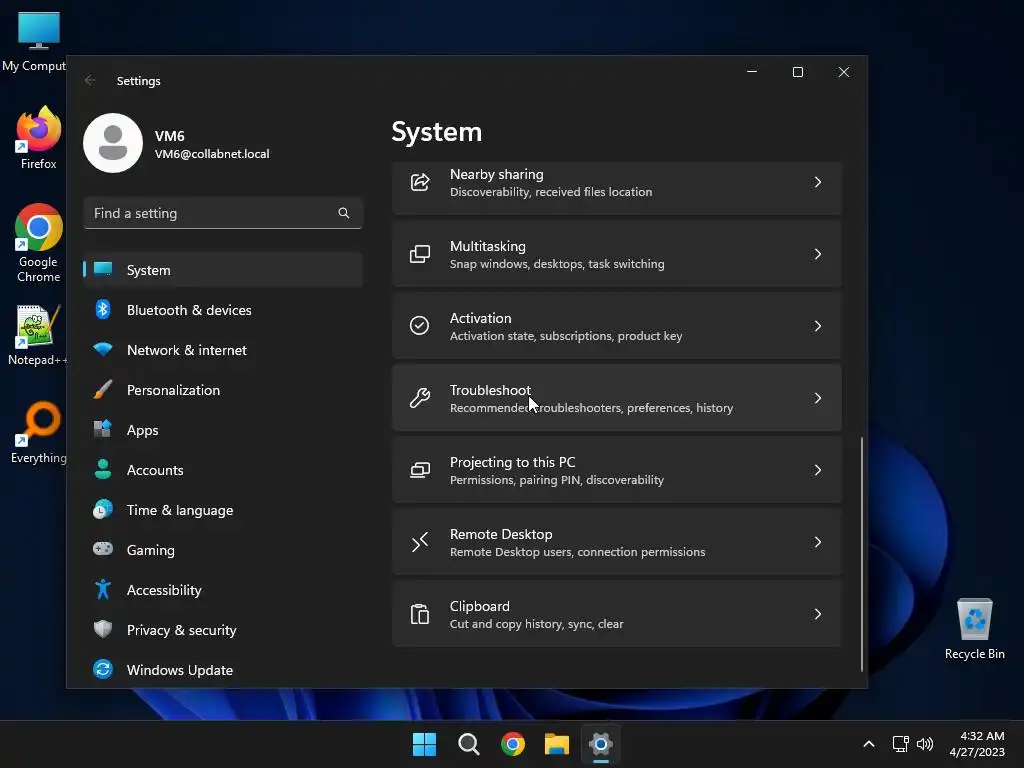Open Troubleshoot settings title

tap(490, 390)
